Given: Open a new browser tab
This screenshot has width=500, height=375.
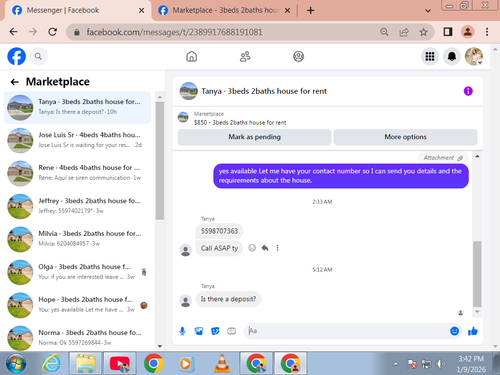Looking at the screenshot, I should point(310,10).
